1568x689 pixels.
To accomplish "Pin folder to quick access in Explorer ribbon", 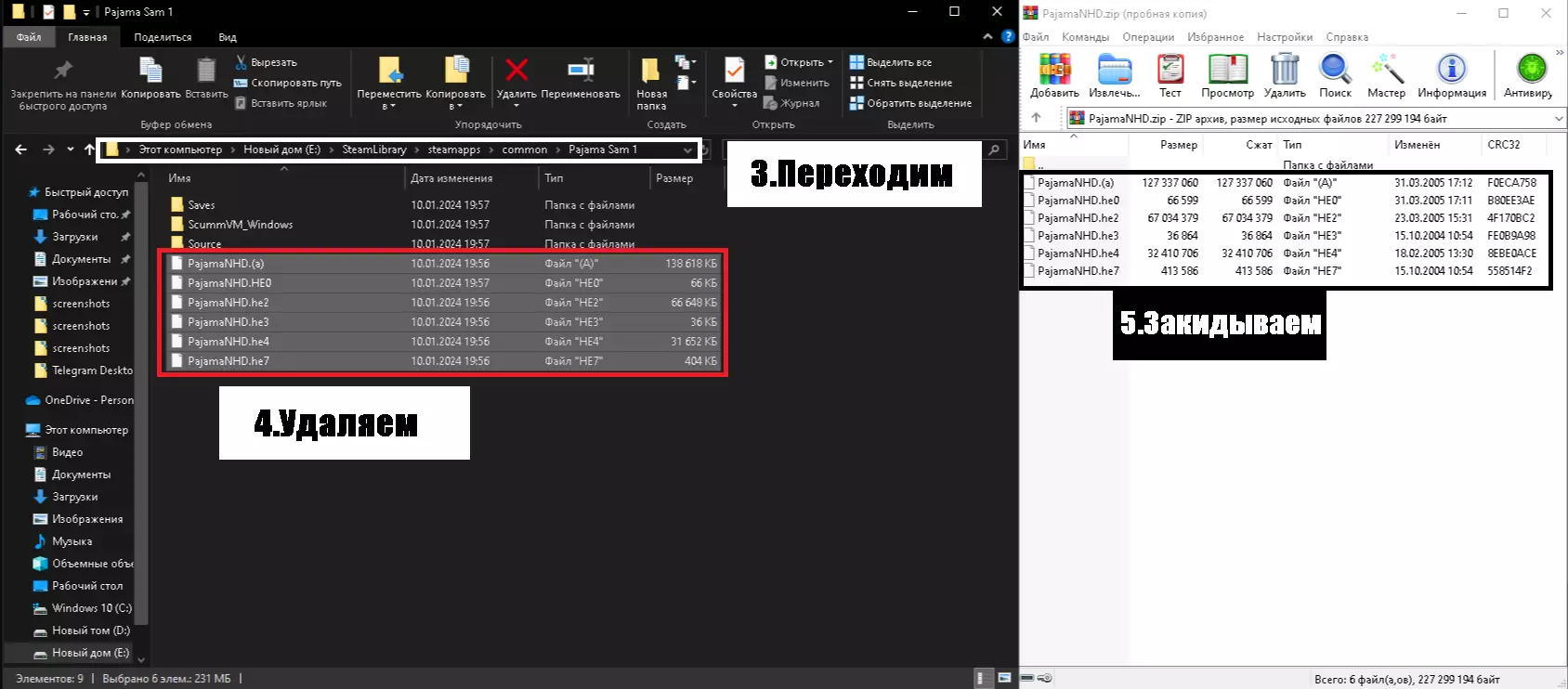I will [63, 84].
